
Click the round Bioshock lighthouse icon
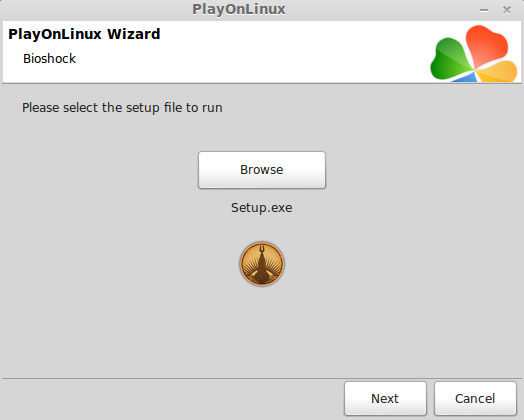point(262,264)
